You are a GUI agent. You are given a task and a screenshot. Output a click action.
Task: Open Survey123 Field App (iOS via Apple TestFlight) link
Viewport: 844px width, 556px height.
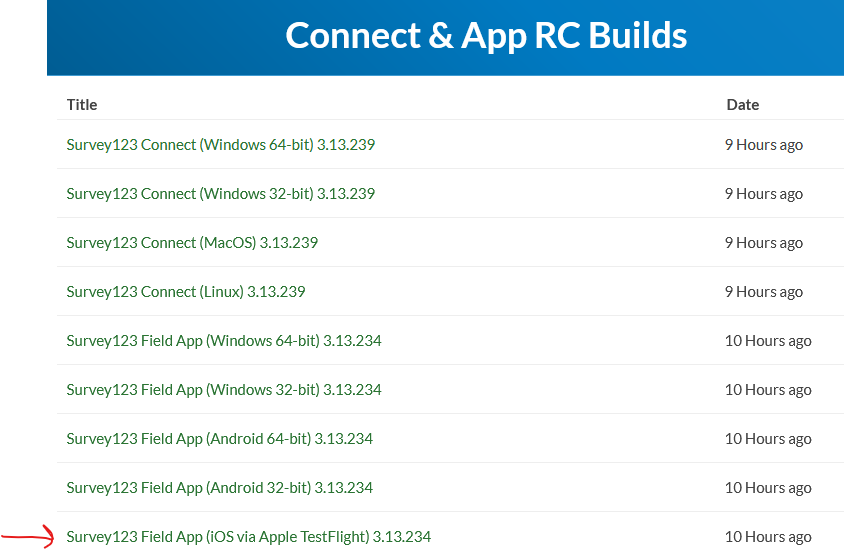(x=249, y=537)
